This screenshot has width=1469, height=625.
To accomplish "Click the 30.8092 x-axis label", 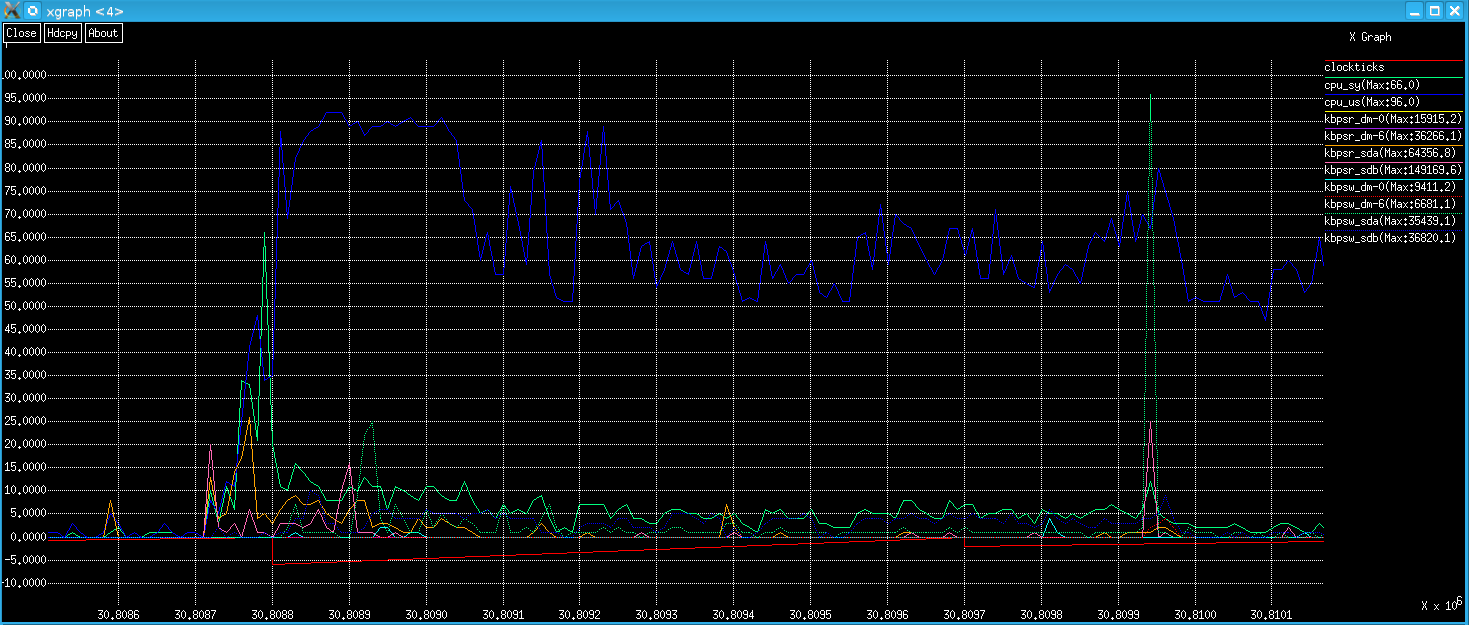I will point(579,614).
